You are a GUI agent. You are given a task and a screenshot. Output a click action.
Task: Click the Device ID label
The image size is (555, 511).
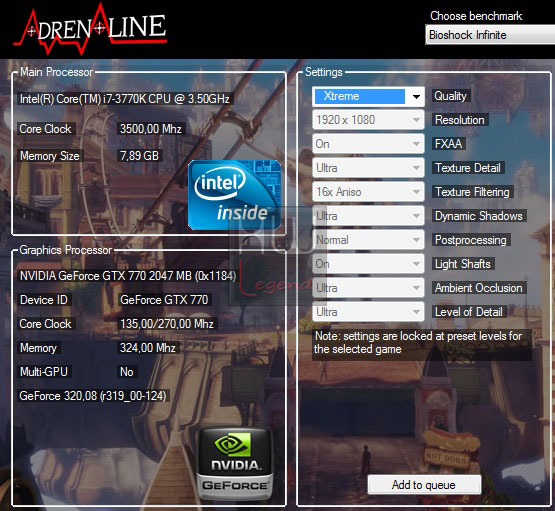tap(44, 300)
